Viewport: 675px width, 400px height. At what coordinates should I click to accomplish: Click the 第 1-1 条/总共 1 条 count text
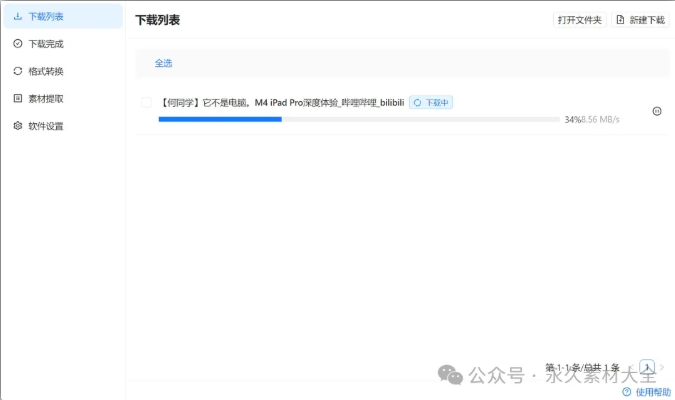[x=582, y=367]
